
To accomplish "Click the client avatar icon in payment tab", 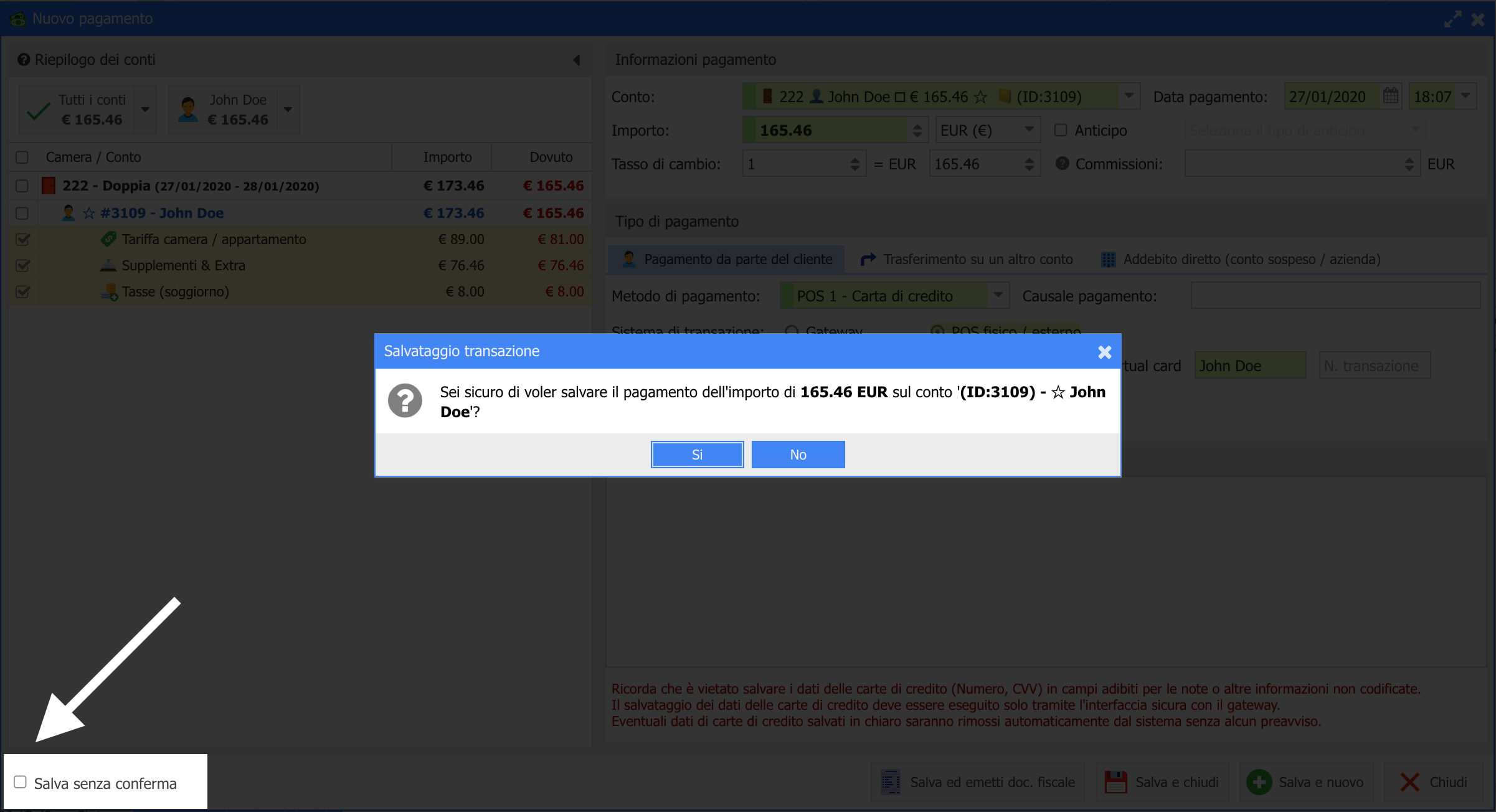I will click(628, 259).
